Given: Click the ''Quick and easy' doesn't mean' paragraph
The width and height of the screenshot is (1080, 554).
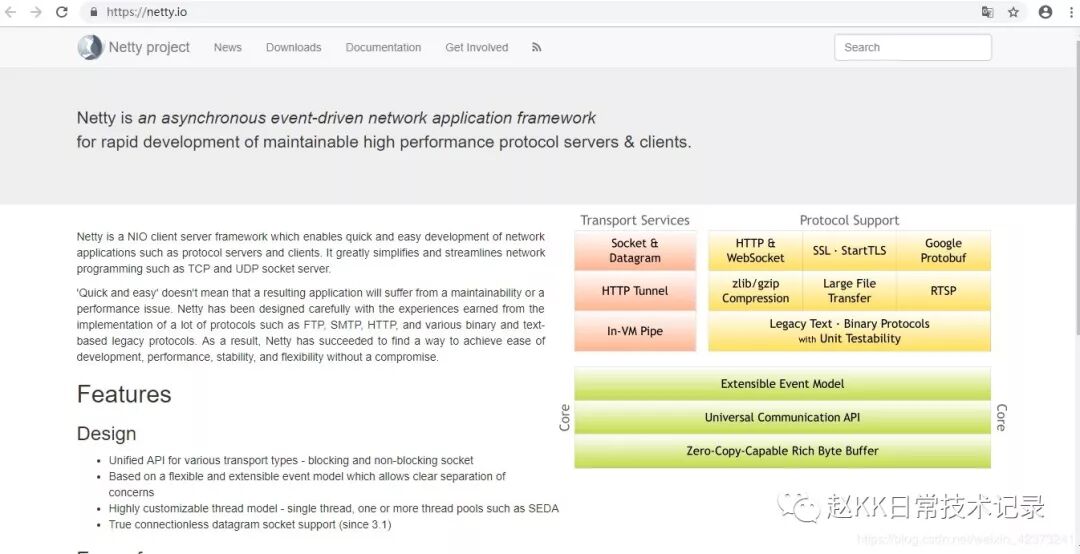Looking at the screenshot, I should 311,325.
